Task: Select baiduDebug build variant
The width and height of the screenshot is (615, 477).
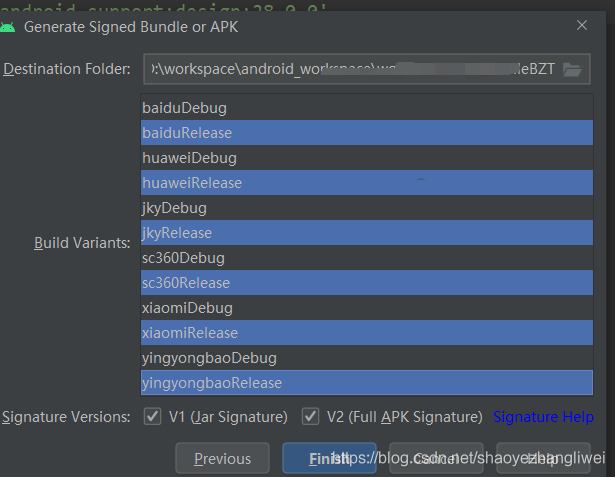Action: (x=367, y=108)
